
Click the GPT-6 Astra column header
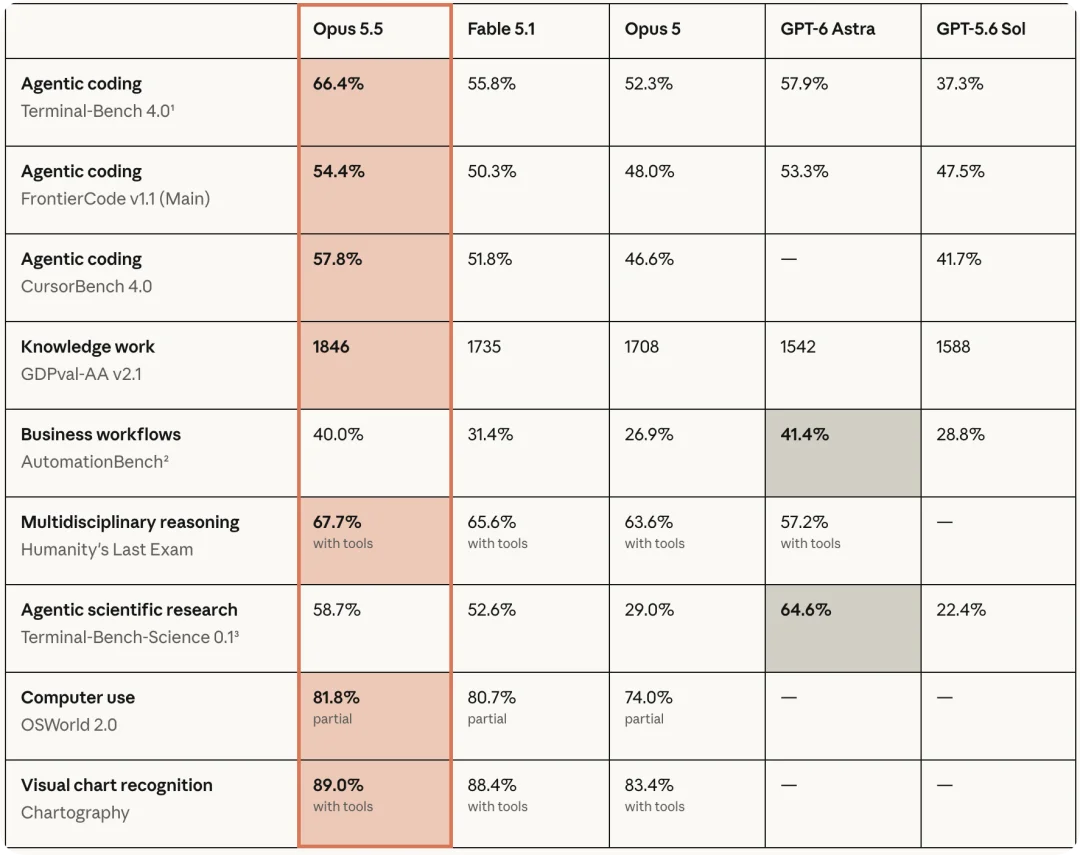(x=827, y=29)
